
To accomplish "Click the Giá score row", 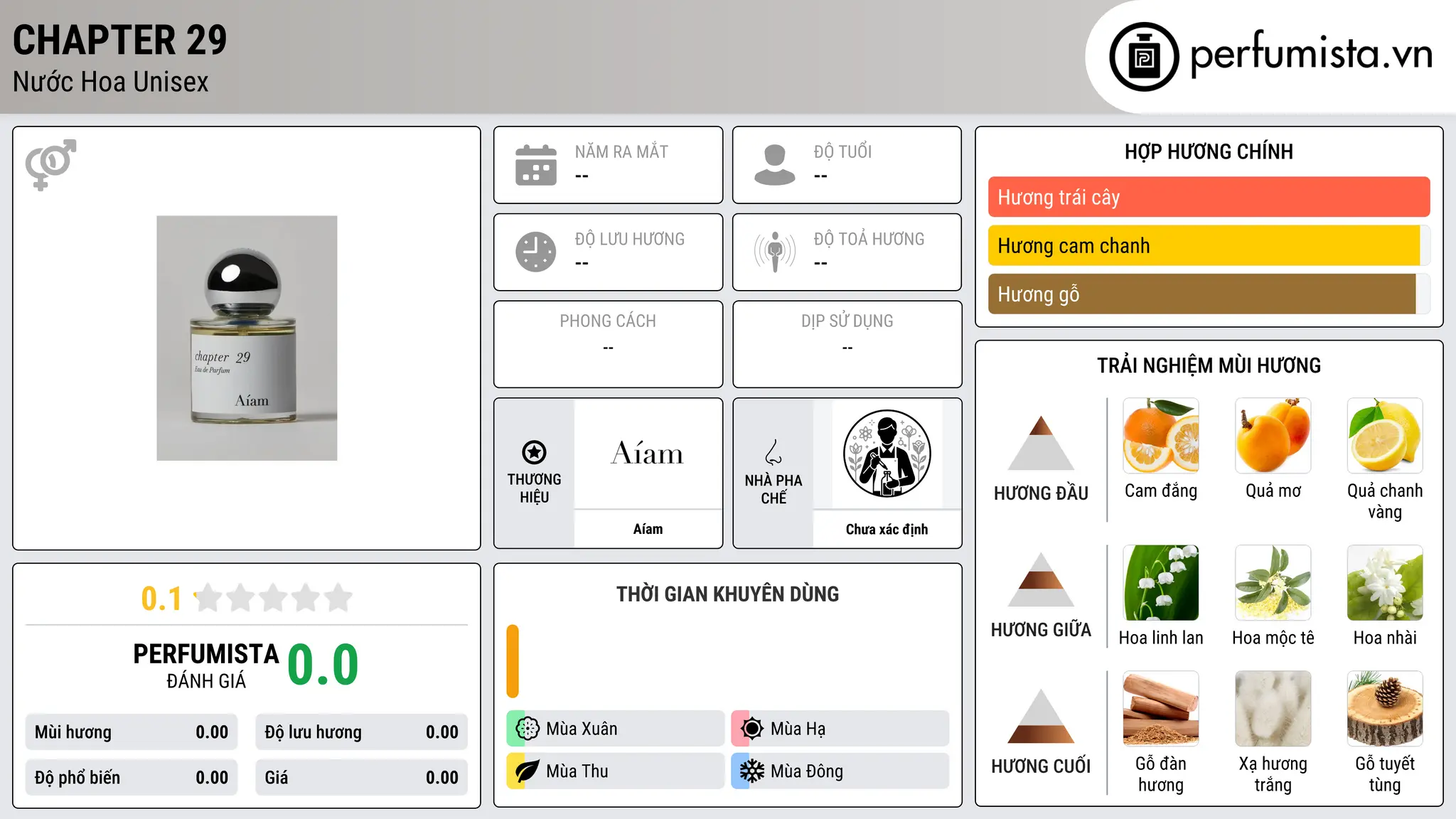I will click(361, 778).
